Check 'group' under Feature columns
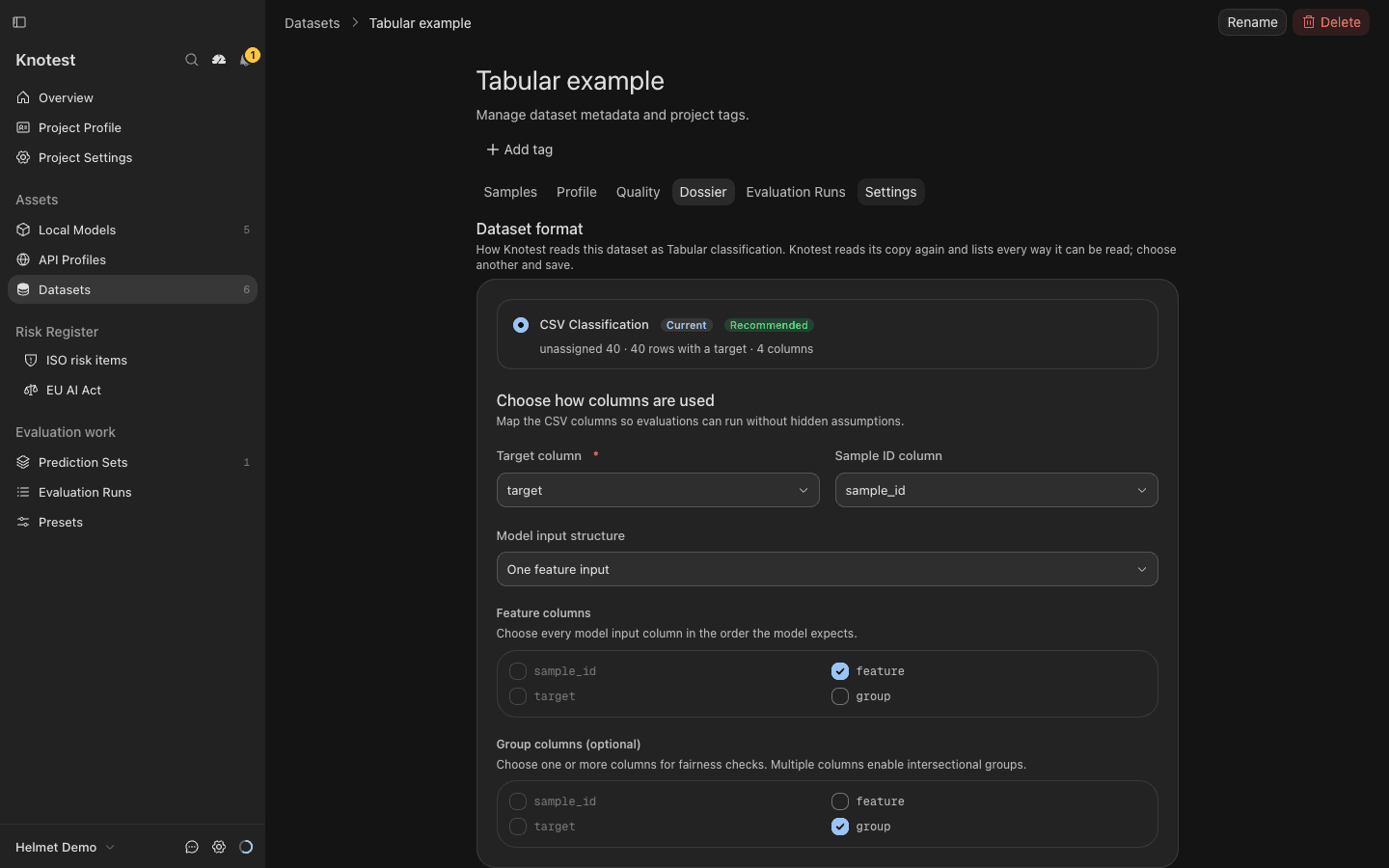This screenshot has width=1389, height=868. click(840, 696)
